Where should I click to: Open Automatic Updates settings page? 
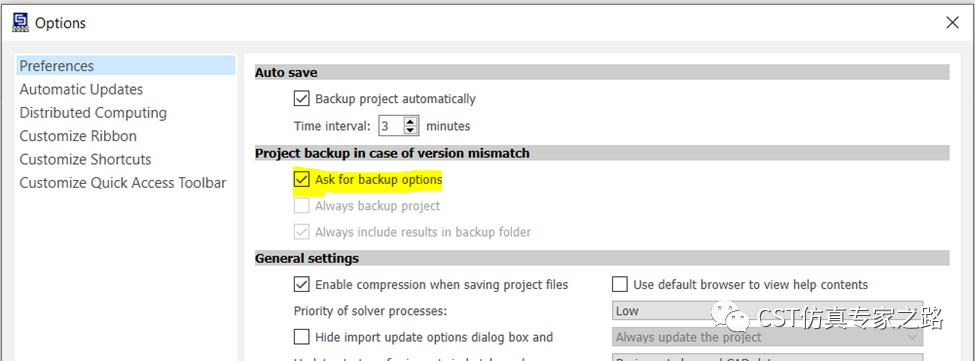[81, 89]
